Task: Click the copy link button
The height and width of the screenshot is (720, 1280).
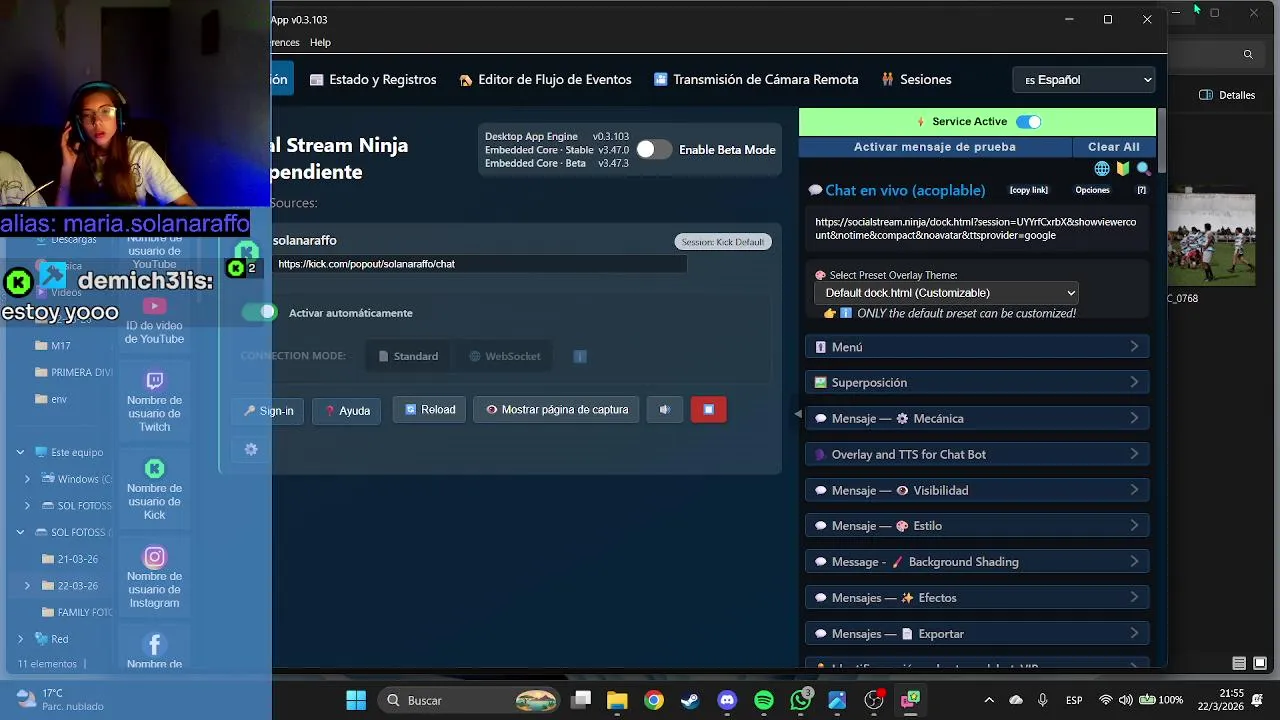Action: point(1029,190)
